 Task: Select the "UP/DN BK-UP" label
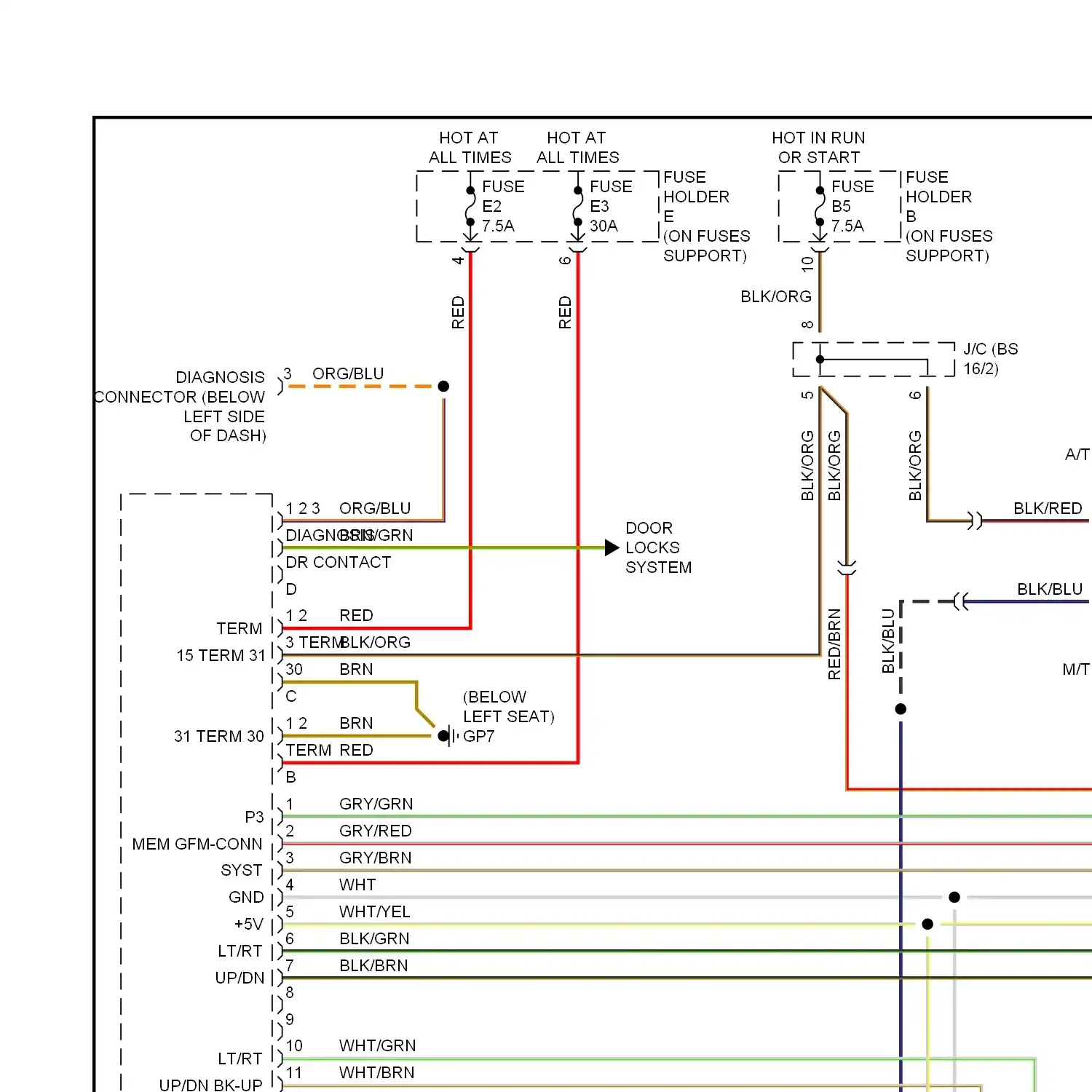tap(210, 1085)
